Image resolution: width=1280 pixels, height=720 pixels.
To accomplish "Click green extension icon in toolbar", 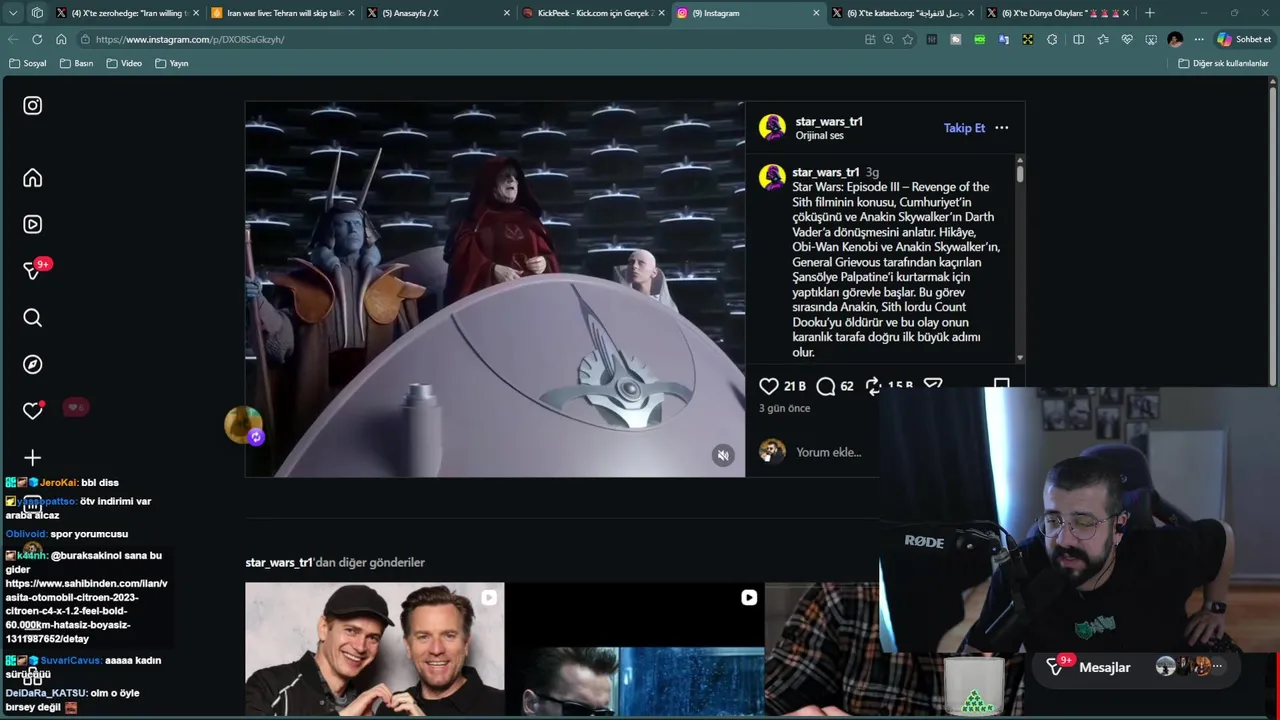I will 979,39.
